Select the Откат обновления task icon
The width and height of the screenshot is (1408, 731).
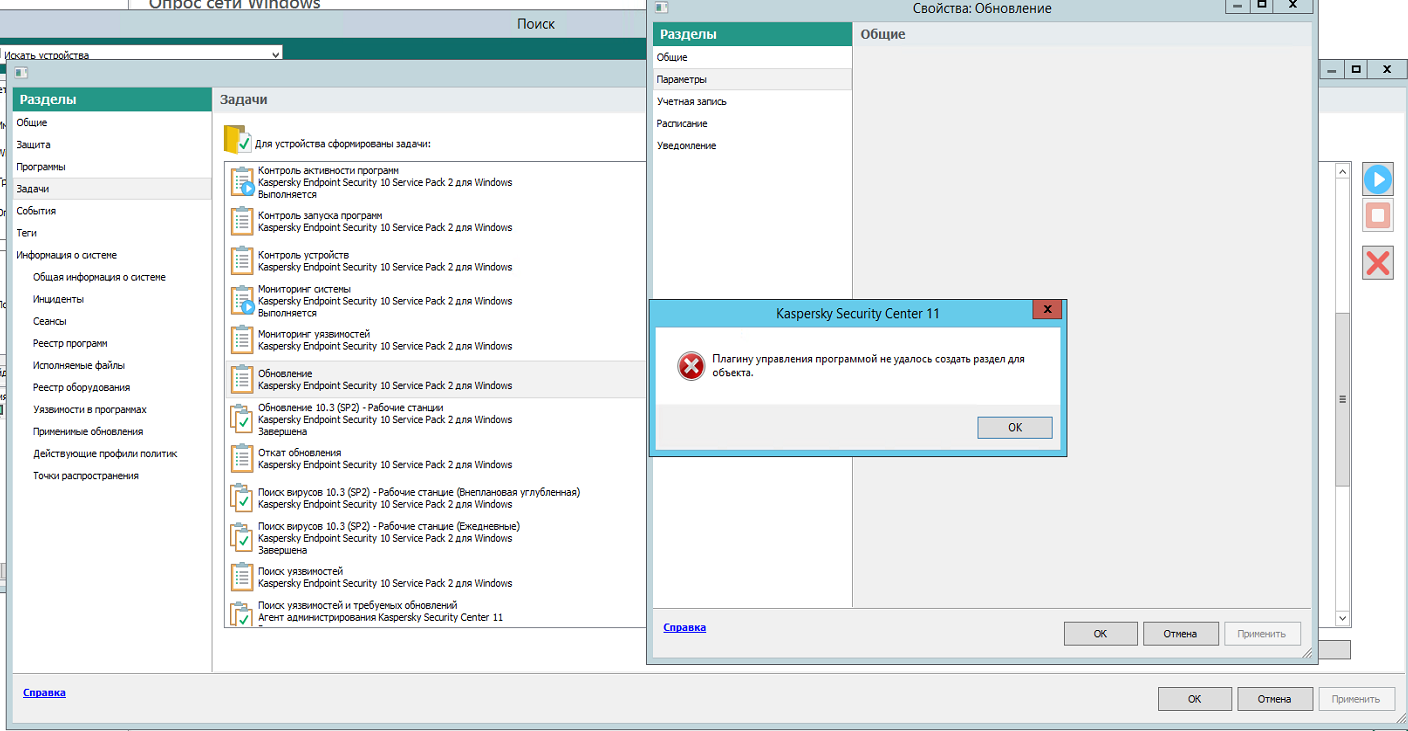[x=242, y=458]
